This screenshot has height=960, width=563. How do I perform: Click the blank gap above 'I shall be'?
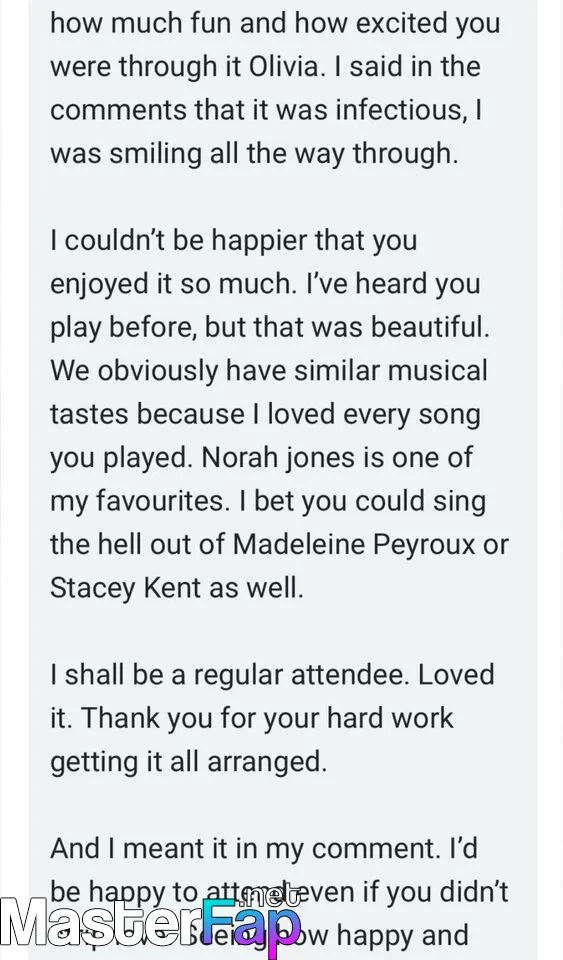[282, 632]
